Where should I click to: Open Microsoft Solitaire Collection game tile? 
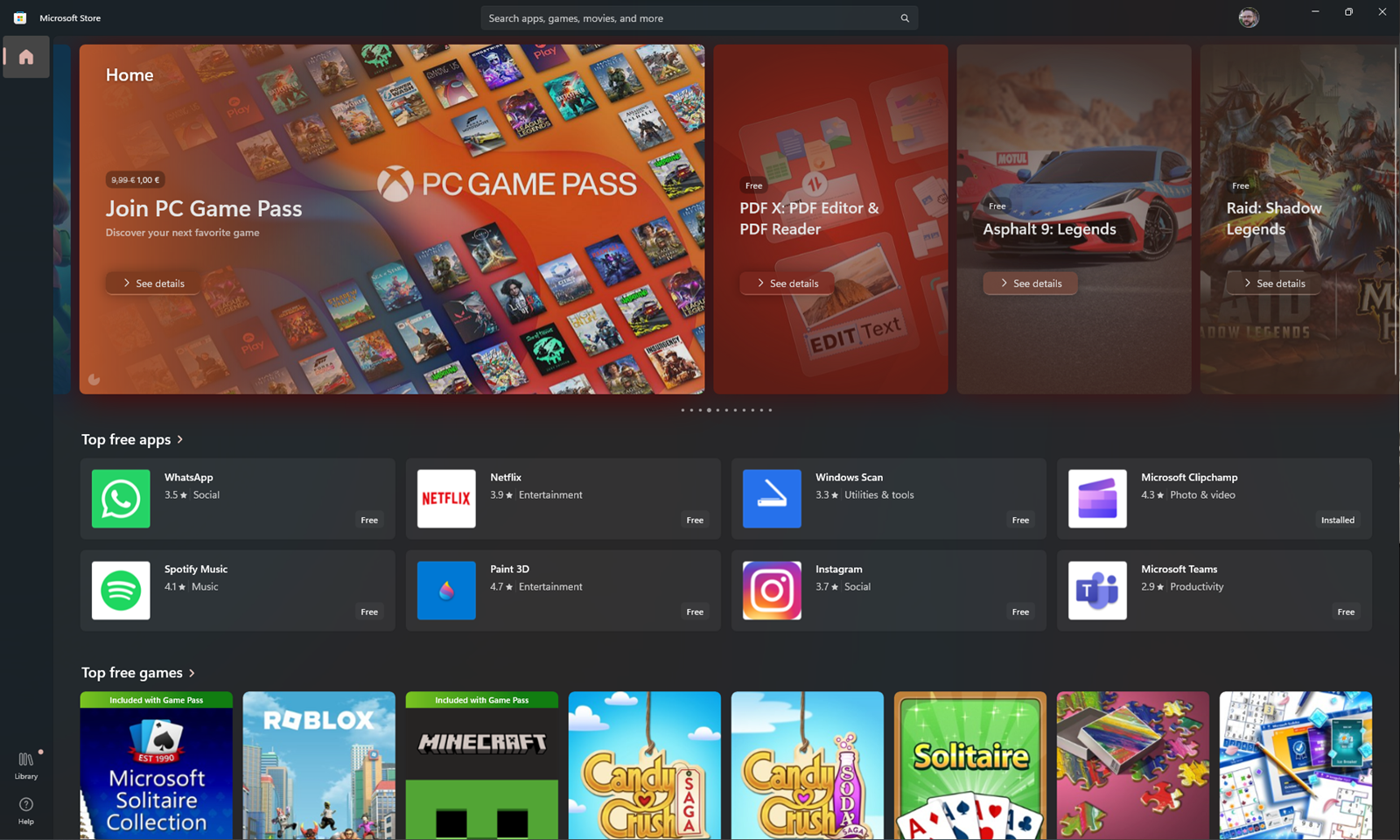coord(157,766)
